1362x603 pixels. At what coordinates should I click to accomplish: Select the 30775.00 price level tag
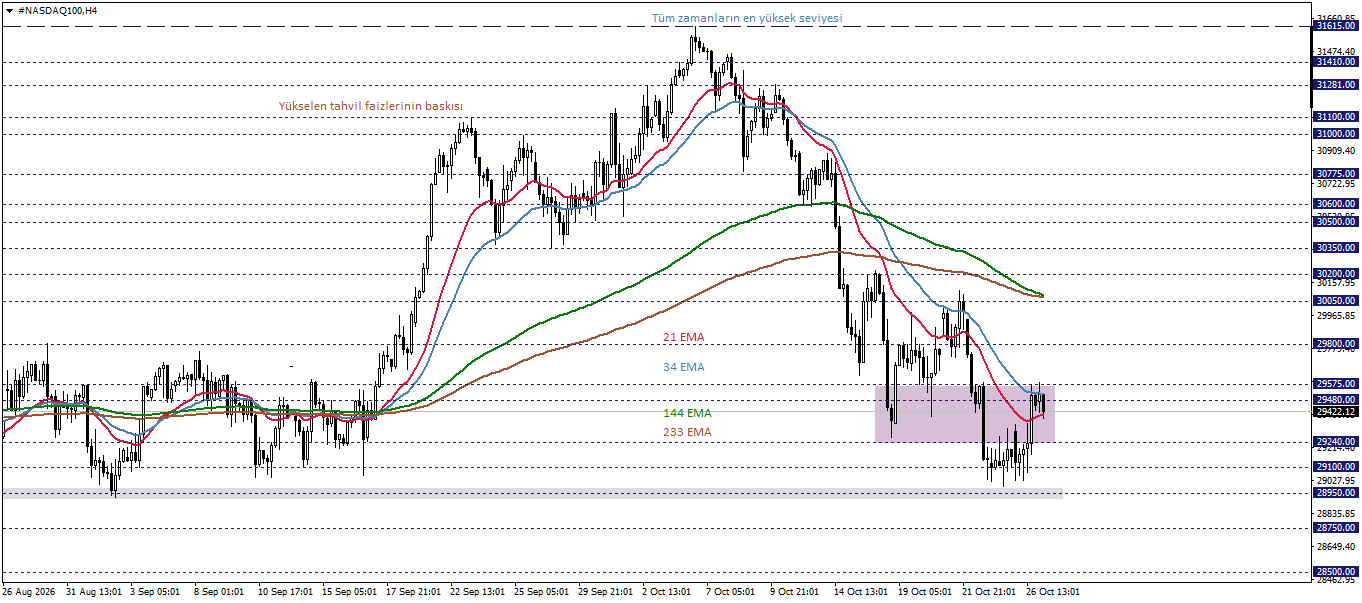point(1335,174)
